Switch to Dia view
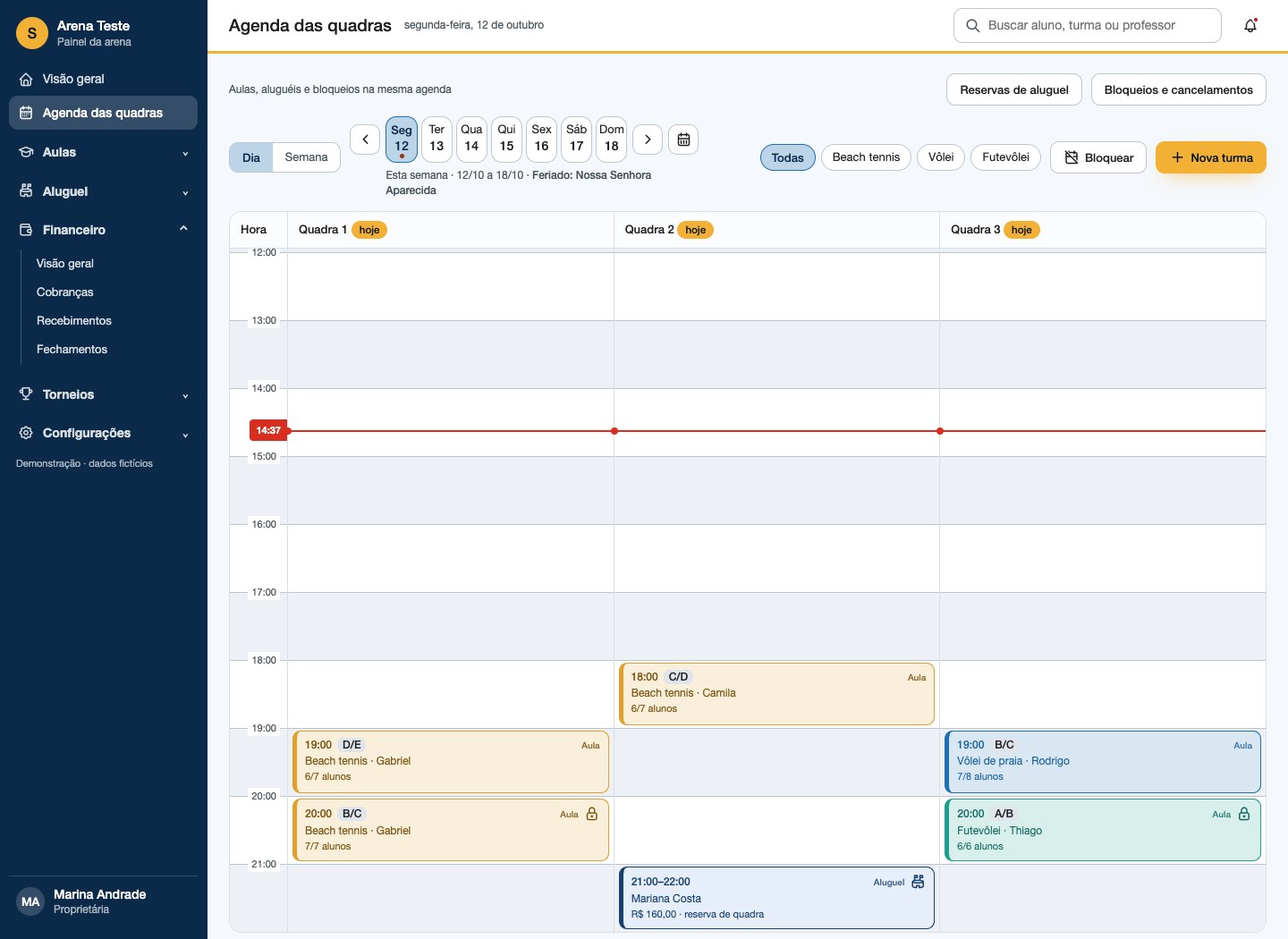This screenshot has width=1288, height=939. coord(251,157)
